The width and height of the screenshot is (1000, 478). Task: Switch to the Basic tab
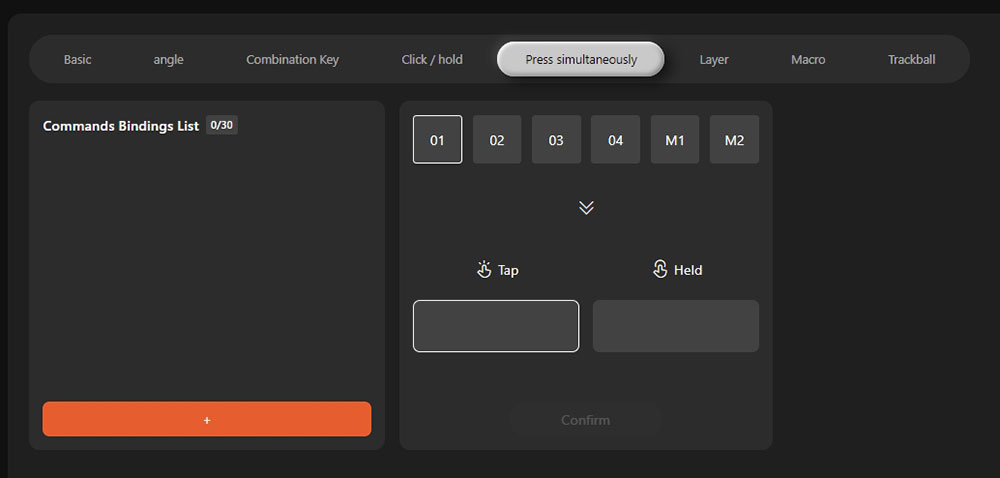[x=77, y=59]
